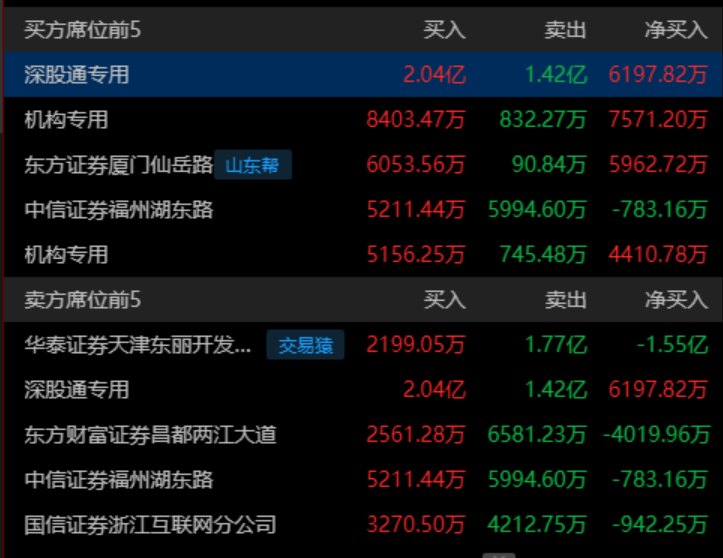This screenshot has width=723, height=558.
Task: Select 机构专用 name in the 4410.78万 row
Action: pos(66,255)
